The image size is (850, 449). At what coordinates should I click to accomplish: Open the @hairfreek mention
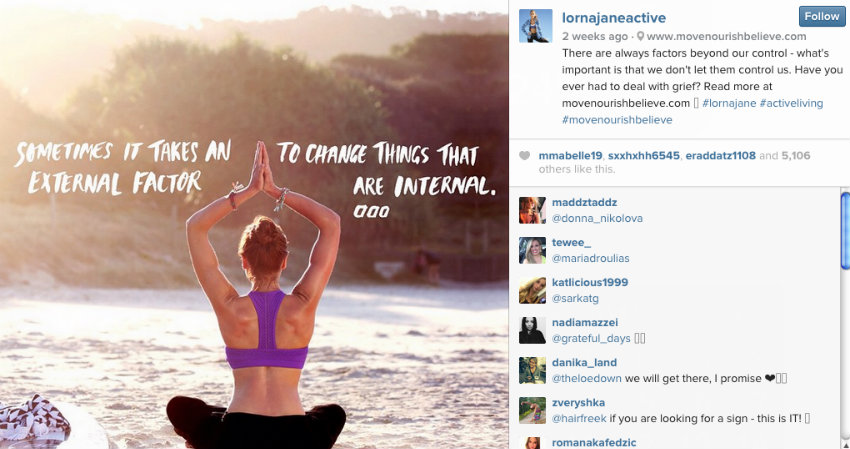tap(579, 419)
